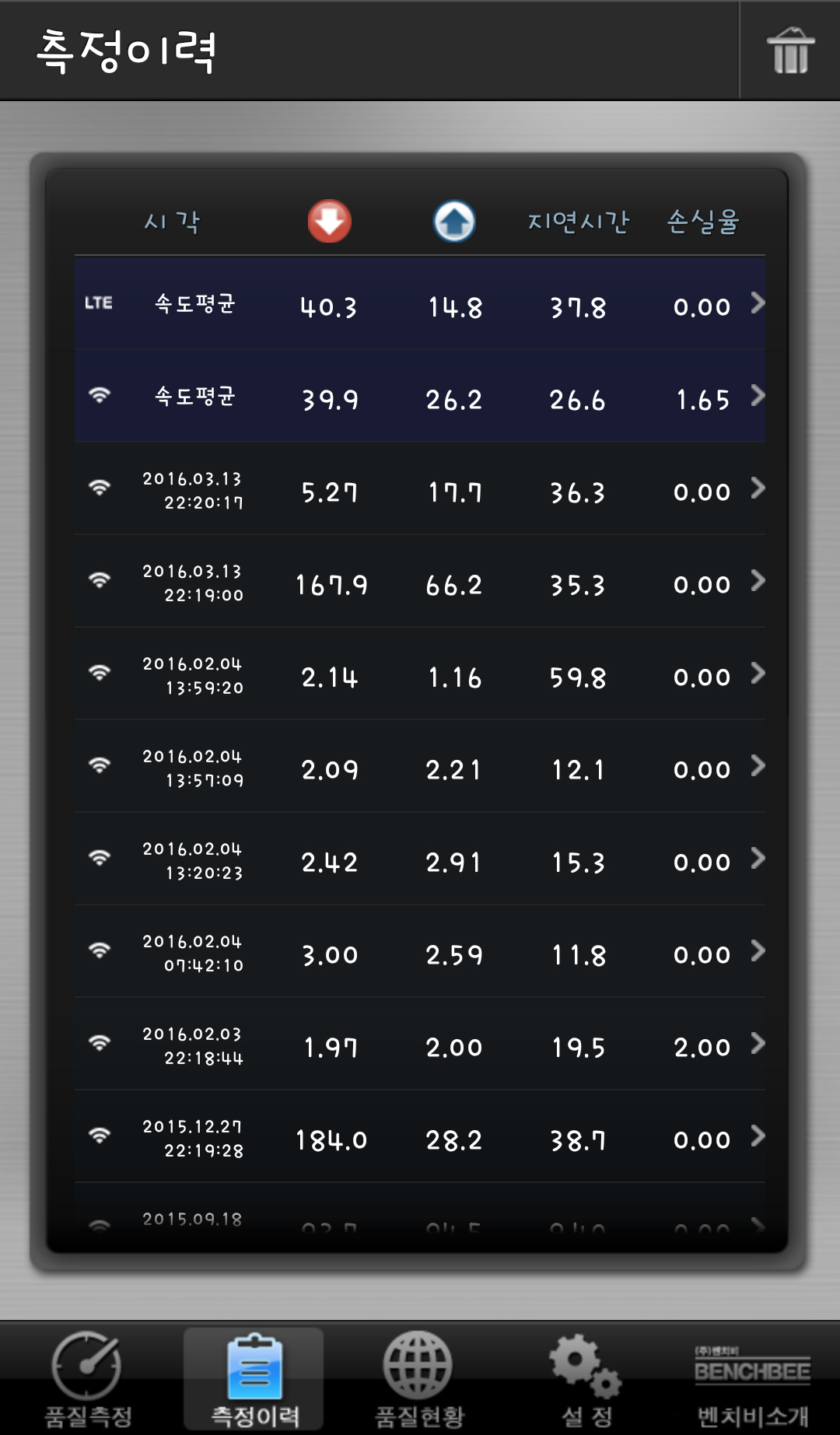
Task: Switch to the 품질측정 tab
Action: tap(87, 1380)
